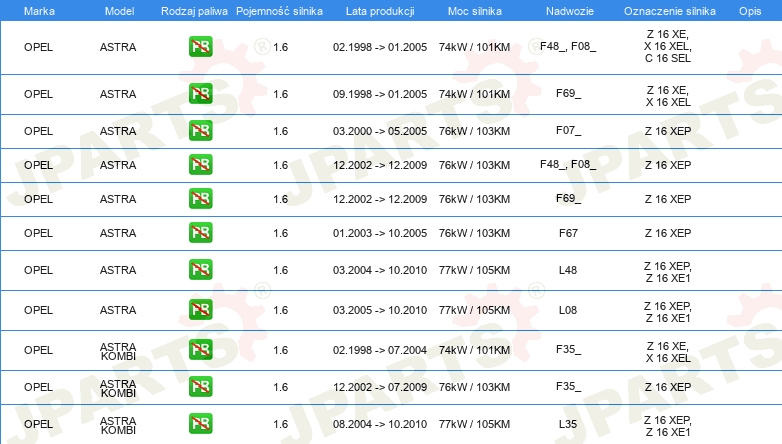The image size is (782, 444).
Task: Click the Model column header
Action: coord(119,11)
